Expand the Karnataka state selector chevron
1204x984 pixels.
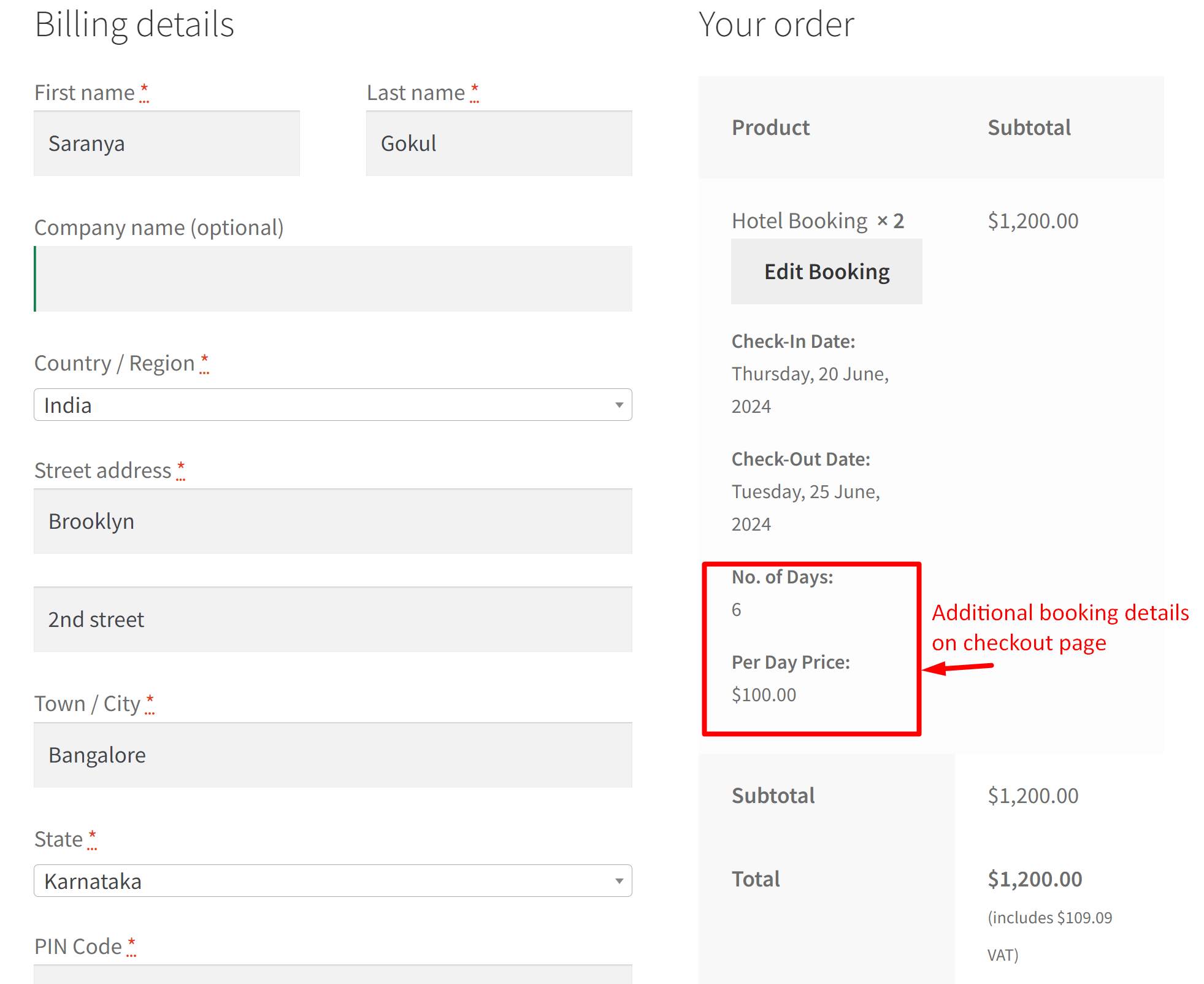[618, 881]
